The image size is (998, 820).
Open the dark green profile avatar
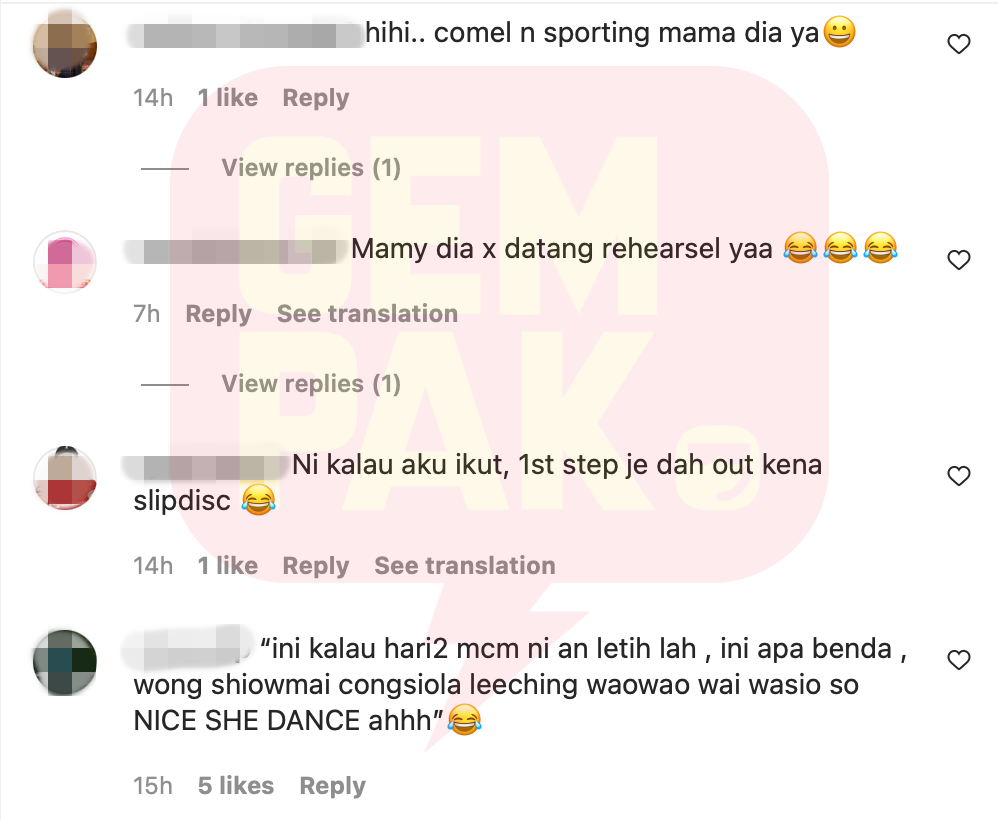(x=65, y=662)
